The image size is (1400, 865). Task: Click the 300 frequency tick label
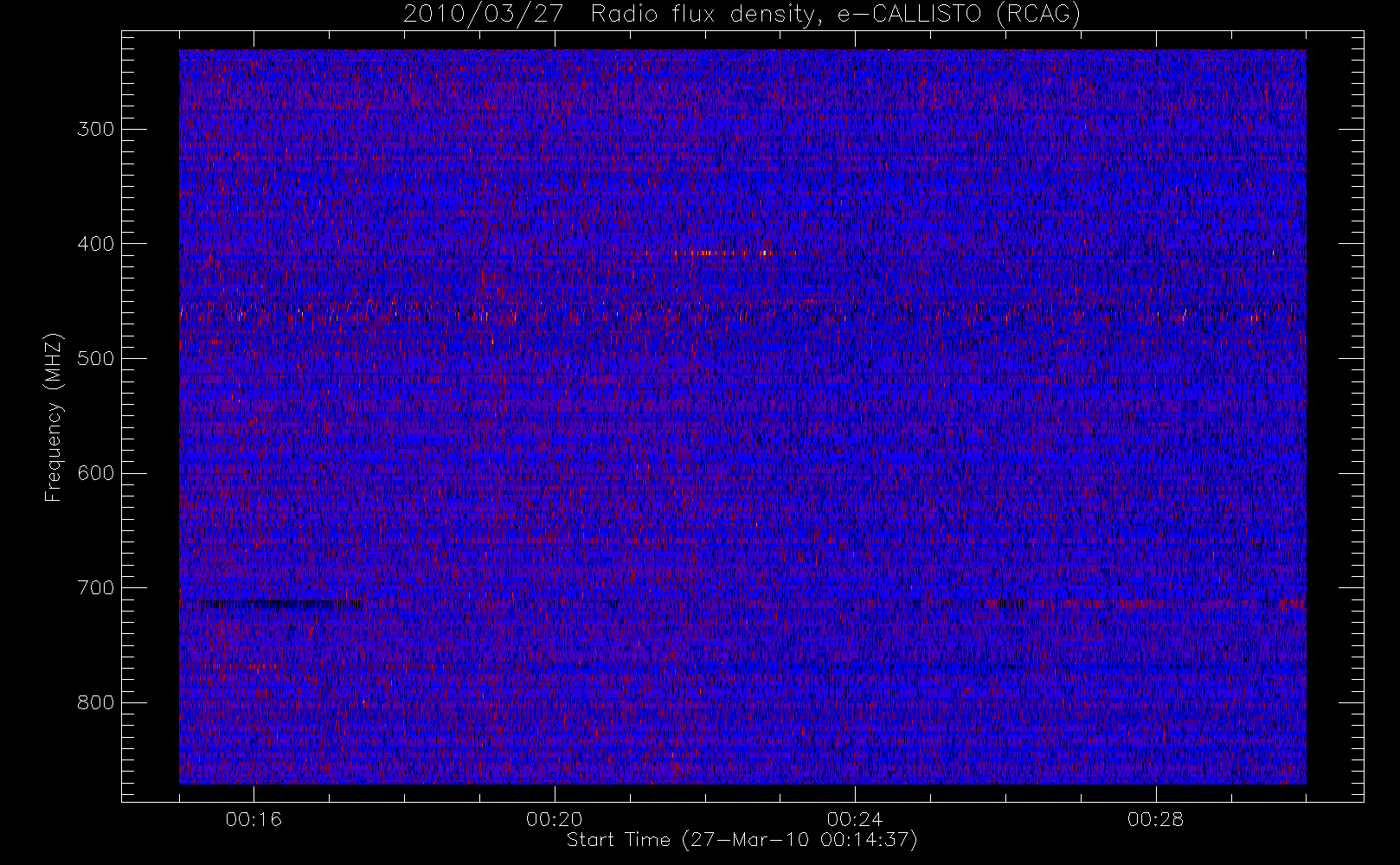[96, 129]
